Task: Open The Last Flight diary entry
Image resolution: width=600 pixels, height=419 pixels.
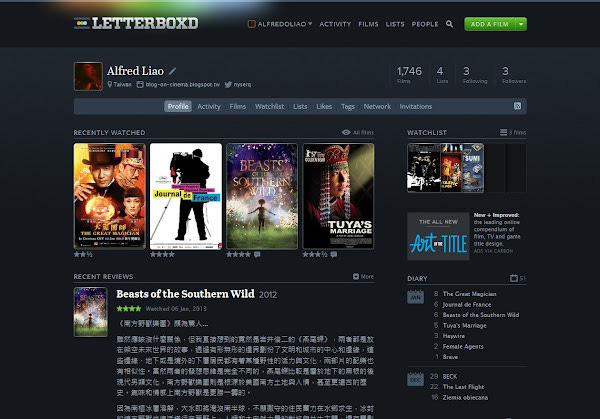Action: tap(463, 387)
